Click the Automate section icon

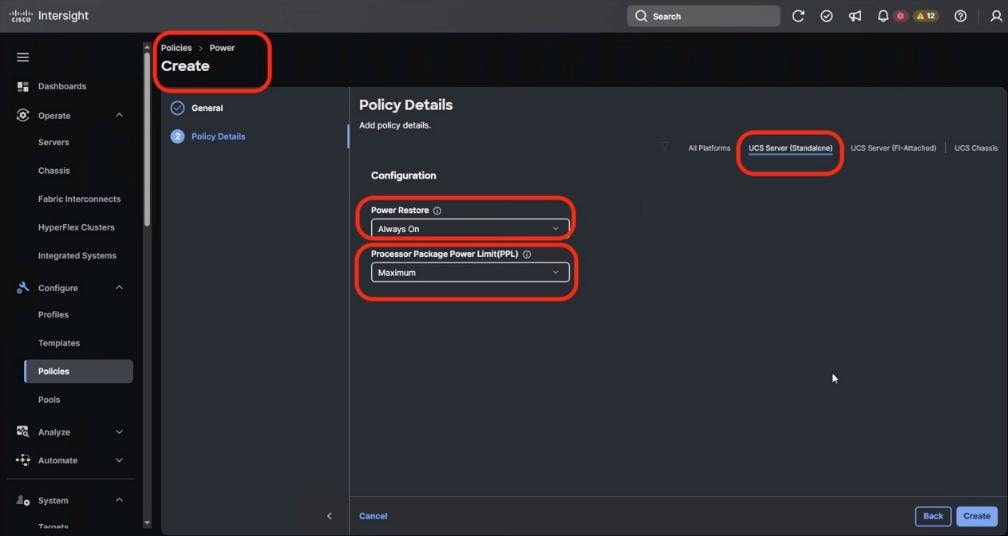point(23,460)
